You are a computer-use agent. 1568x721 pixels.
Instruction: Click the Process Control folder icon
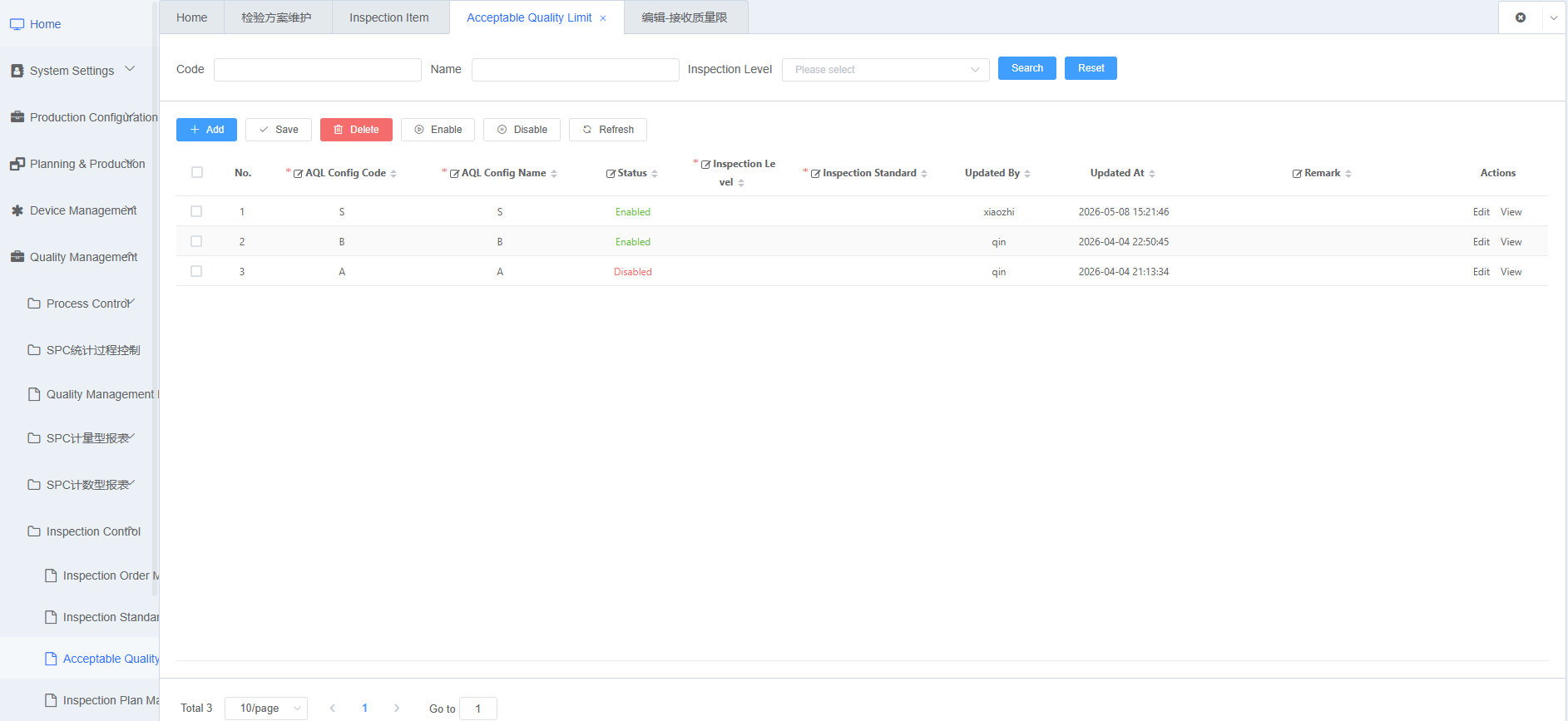pyautogui.click(x=34, y=304)
